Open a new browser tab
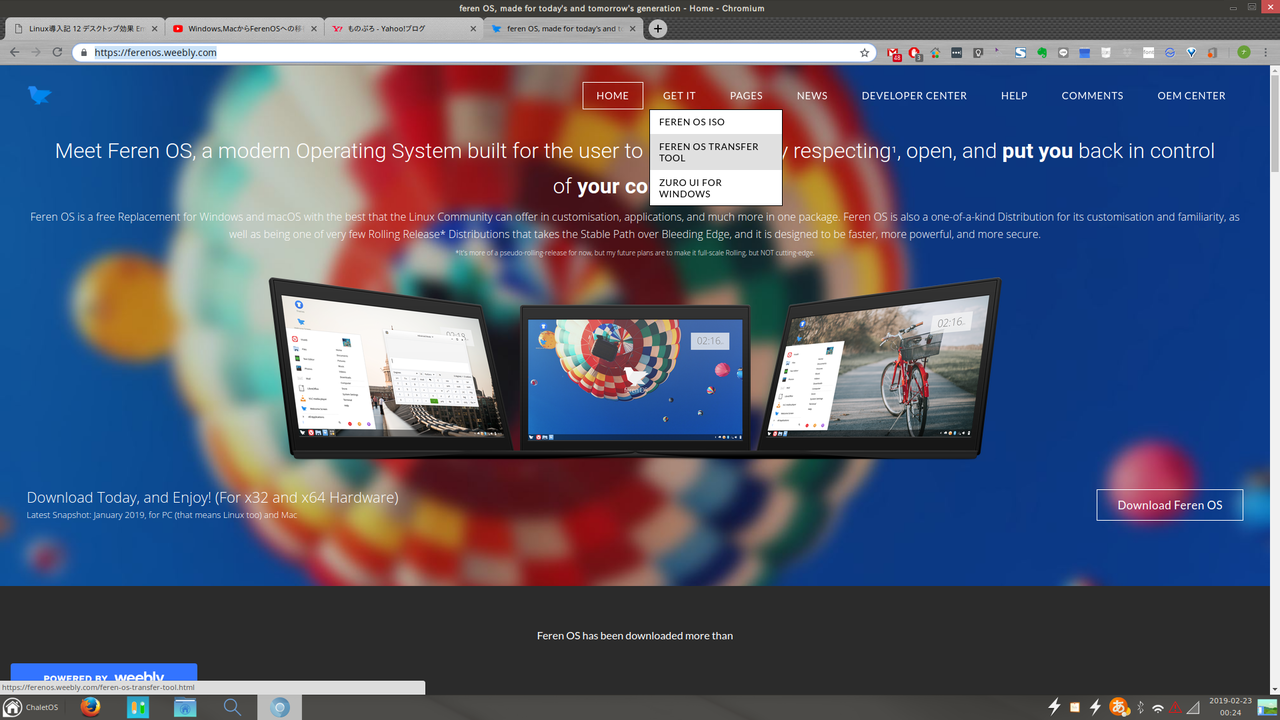The height and width of the screenshot is (720, 1280). 658,29
